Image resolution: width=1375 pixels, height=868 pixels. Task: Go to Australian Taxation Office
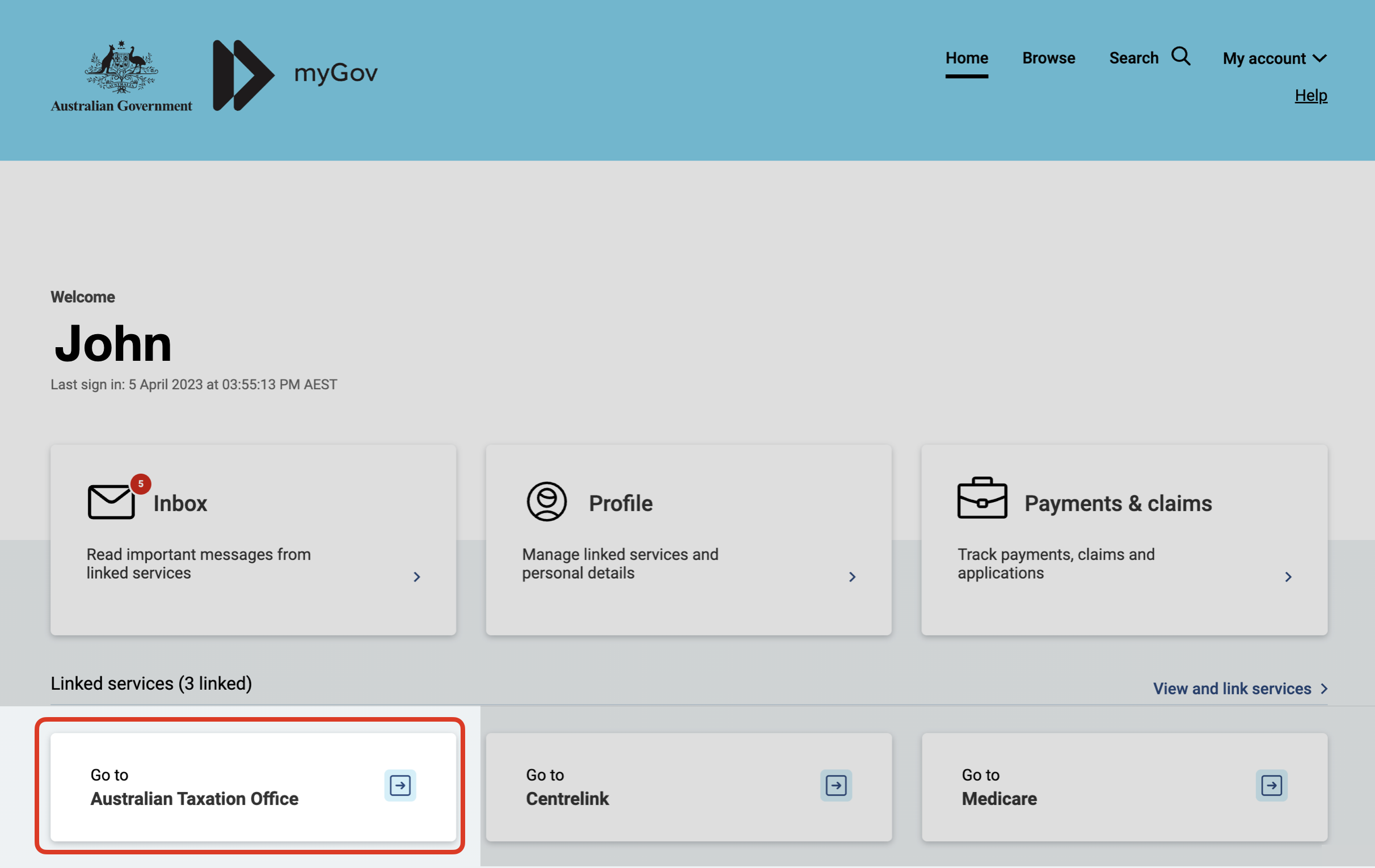253,787
